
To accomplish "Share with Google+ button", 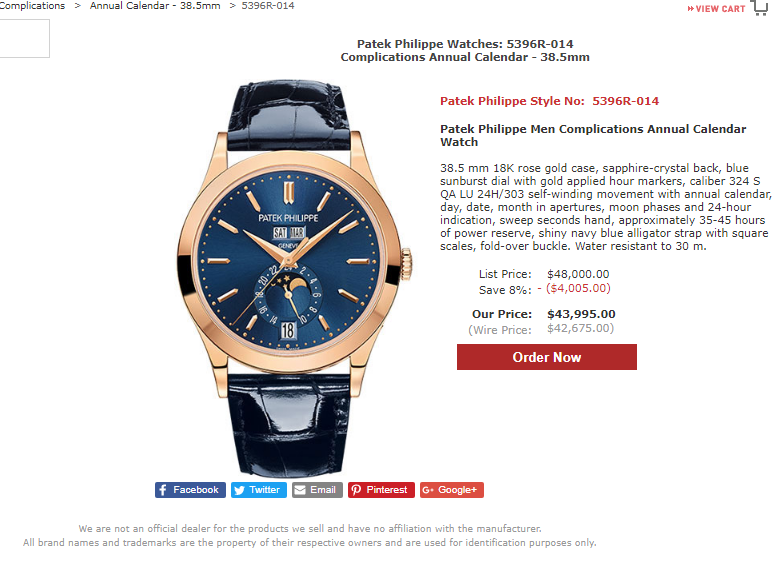I will pos(452,490).
